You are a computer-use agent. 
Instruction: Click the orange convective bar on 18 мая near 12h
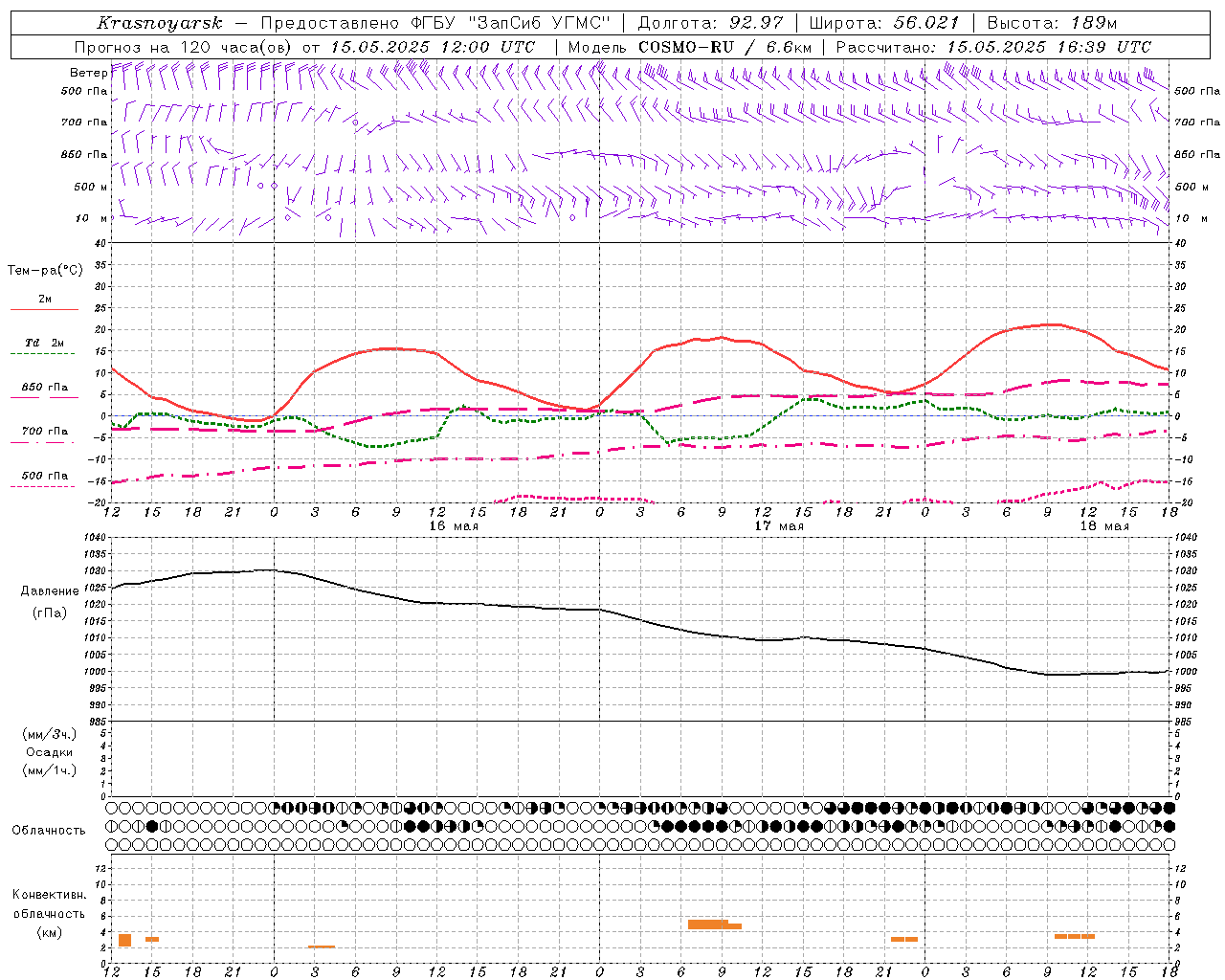(x=1075, y=936)
